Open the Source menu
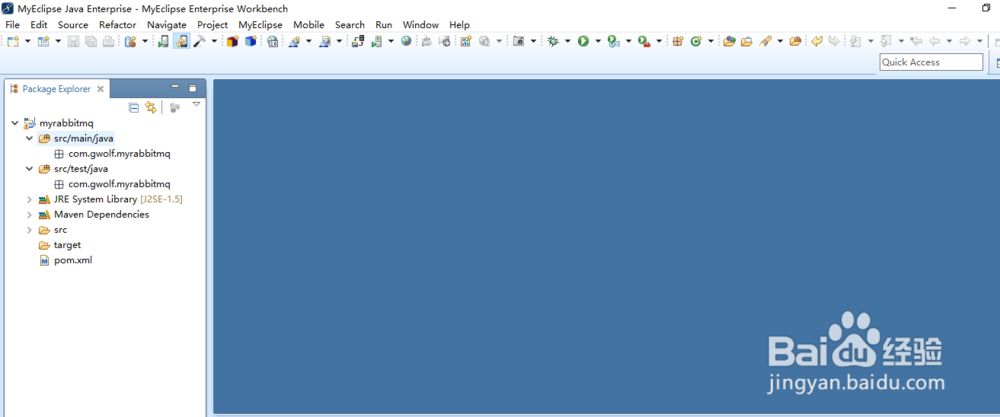Viewport: 1000px width, 417px height. (73, 25)
